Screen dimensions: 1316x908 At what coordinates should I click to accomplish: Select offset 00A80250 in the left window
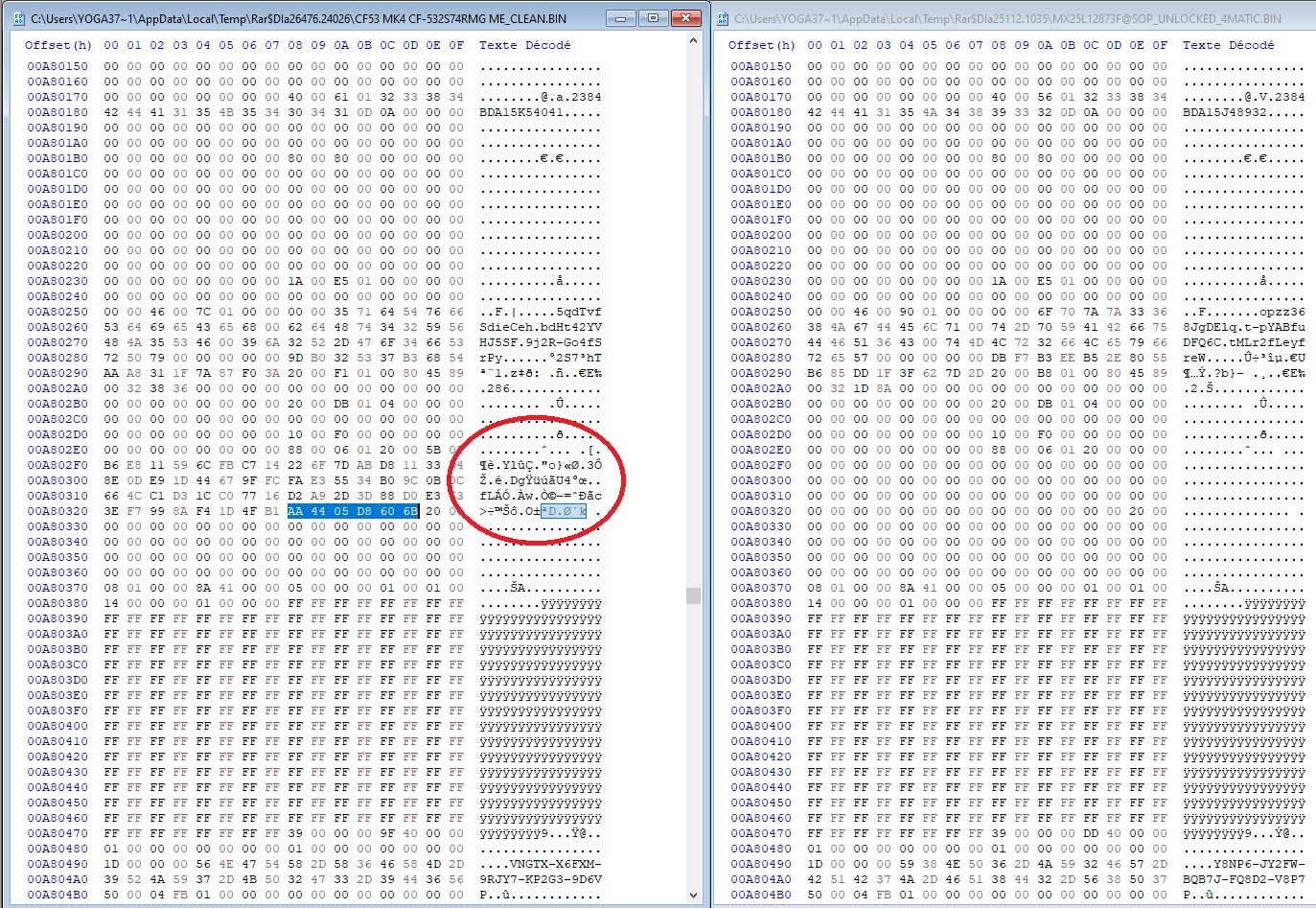coord(58,312)
